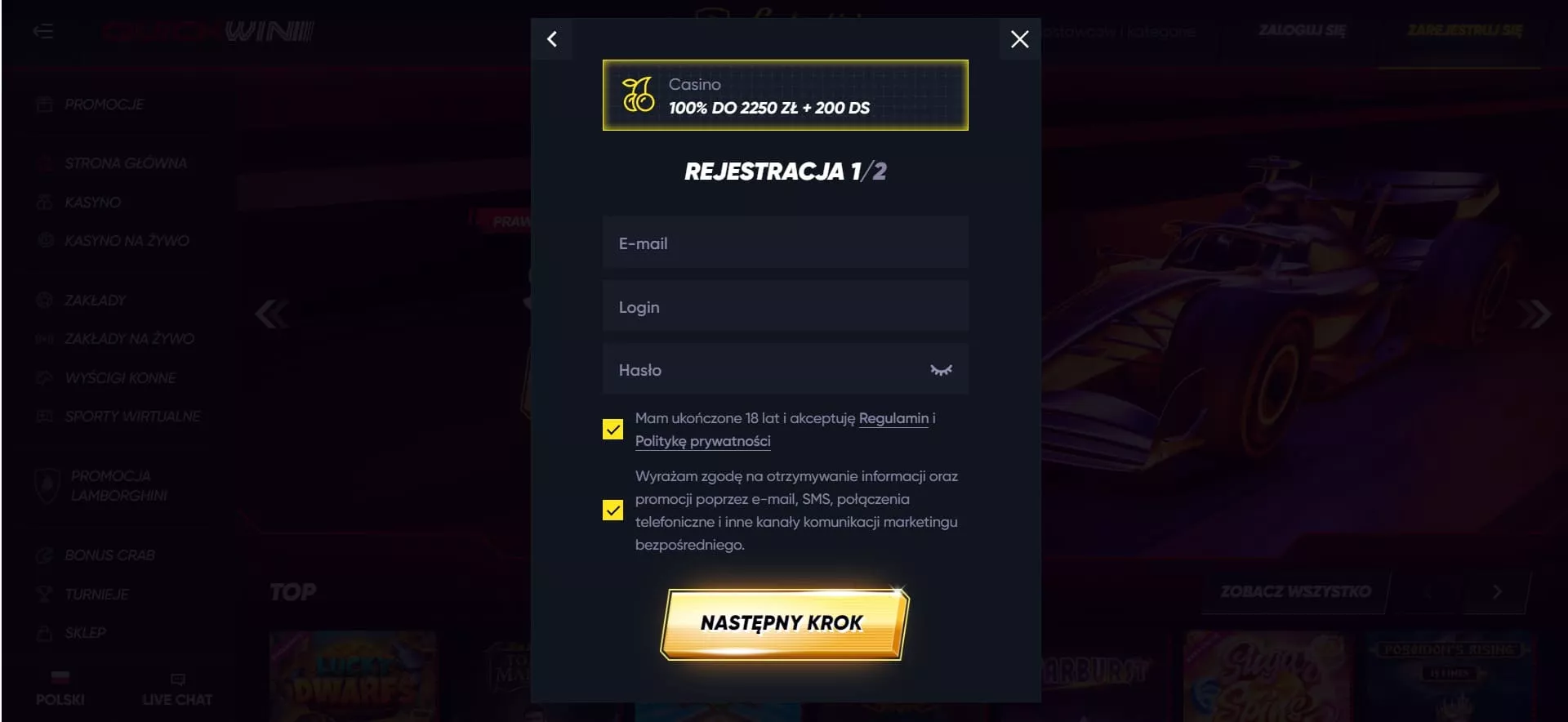The height and width of the screenshot is (722, 1568).
Task: Go back using the modal's left arrow
Action: (552, 39)
